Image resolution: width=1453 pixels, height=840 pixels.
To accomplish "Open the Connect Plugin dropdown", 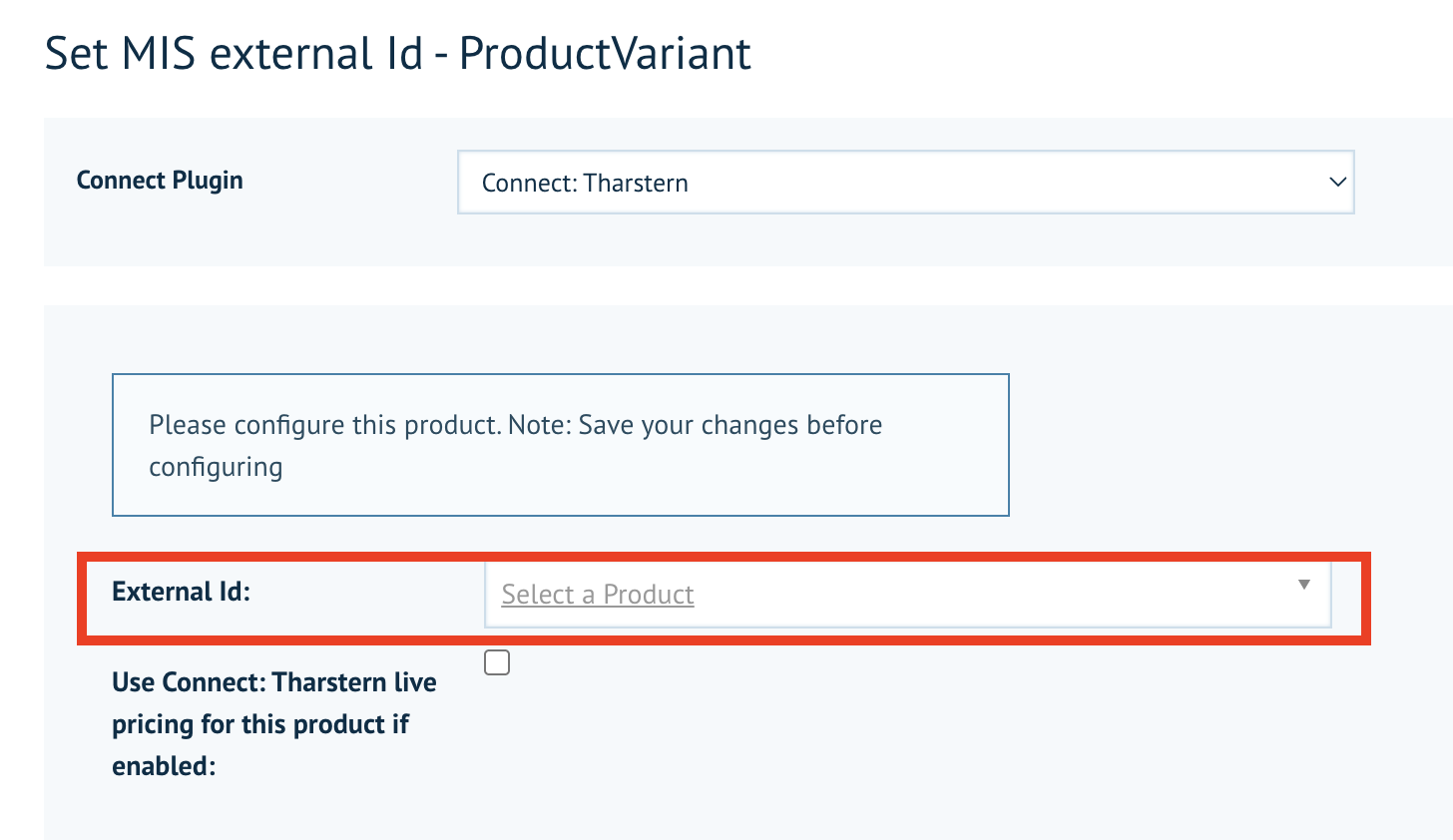I will click(x=904, y=183).
